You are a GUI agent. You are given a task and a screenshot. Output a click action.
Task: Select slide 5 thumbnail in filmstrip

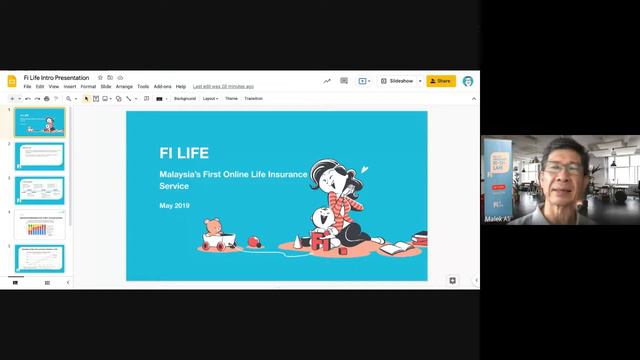point(40,258)
